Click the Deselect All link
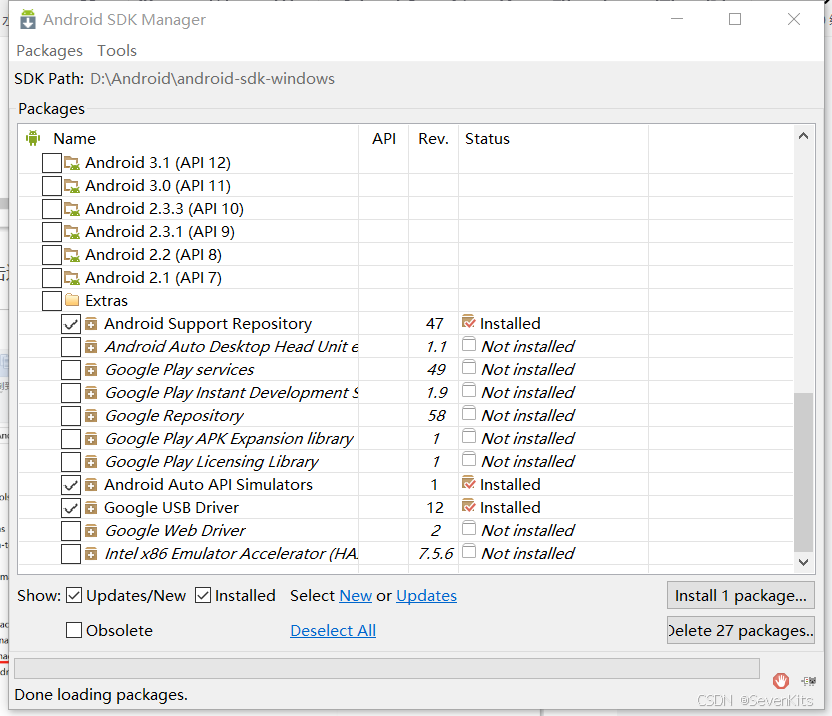This screenshot has width=832, height=716. pyautogui.click(x=333, y=631)
